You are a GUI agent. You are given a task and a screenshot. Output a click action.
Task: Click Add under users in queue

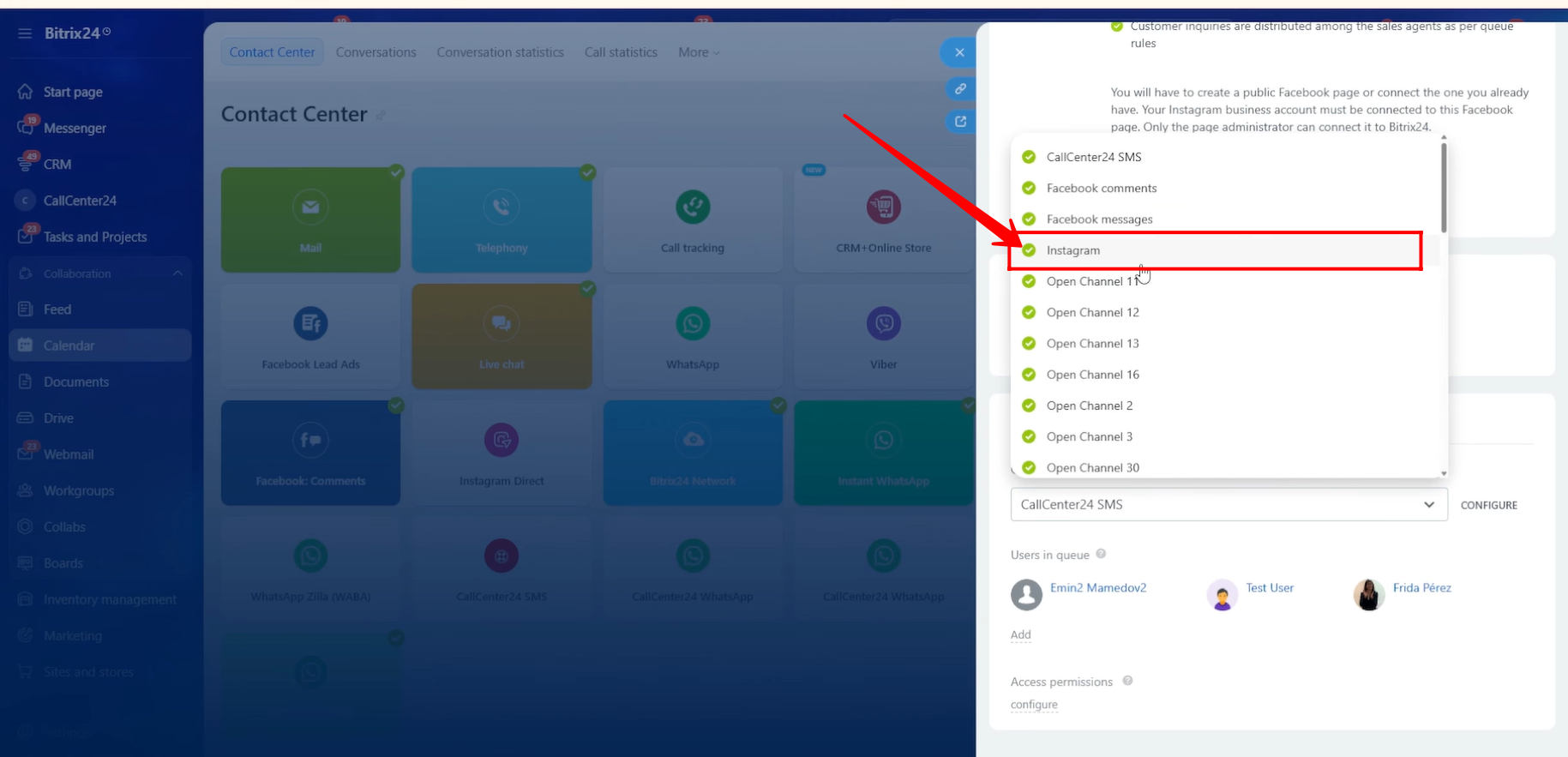pos(1020,635)
